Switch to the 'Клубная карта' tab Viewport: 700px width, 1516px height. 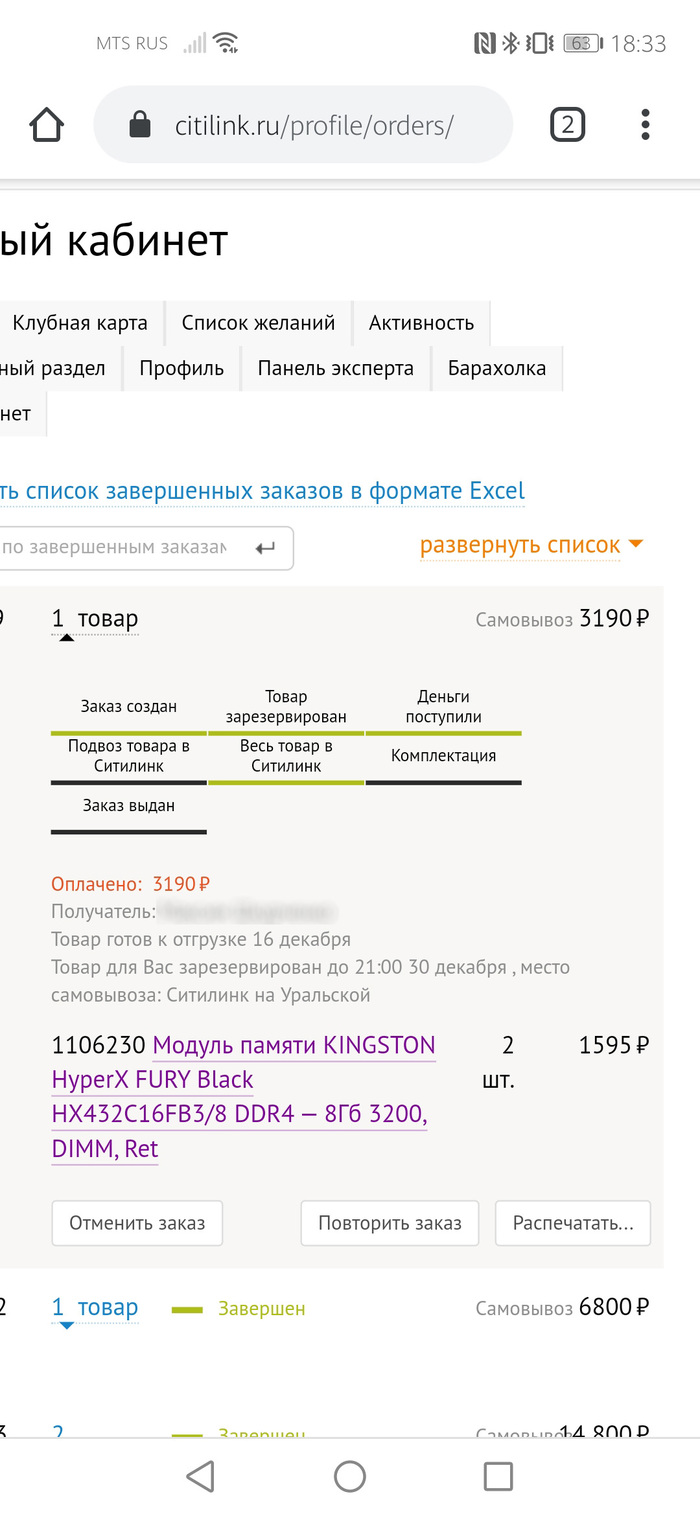pyautogui.click(x=80, y=323)
